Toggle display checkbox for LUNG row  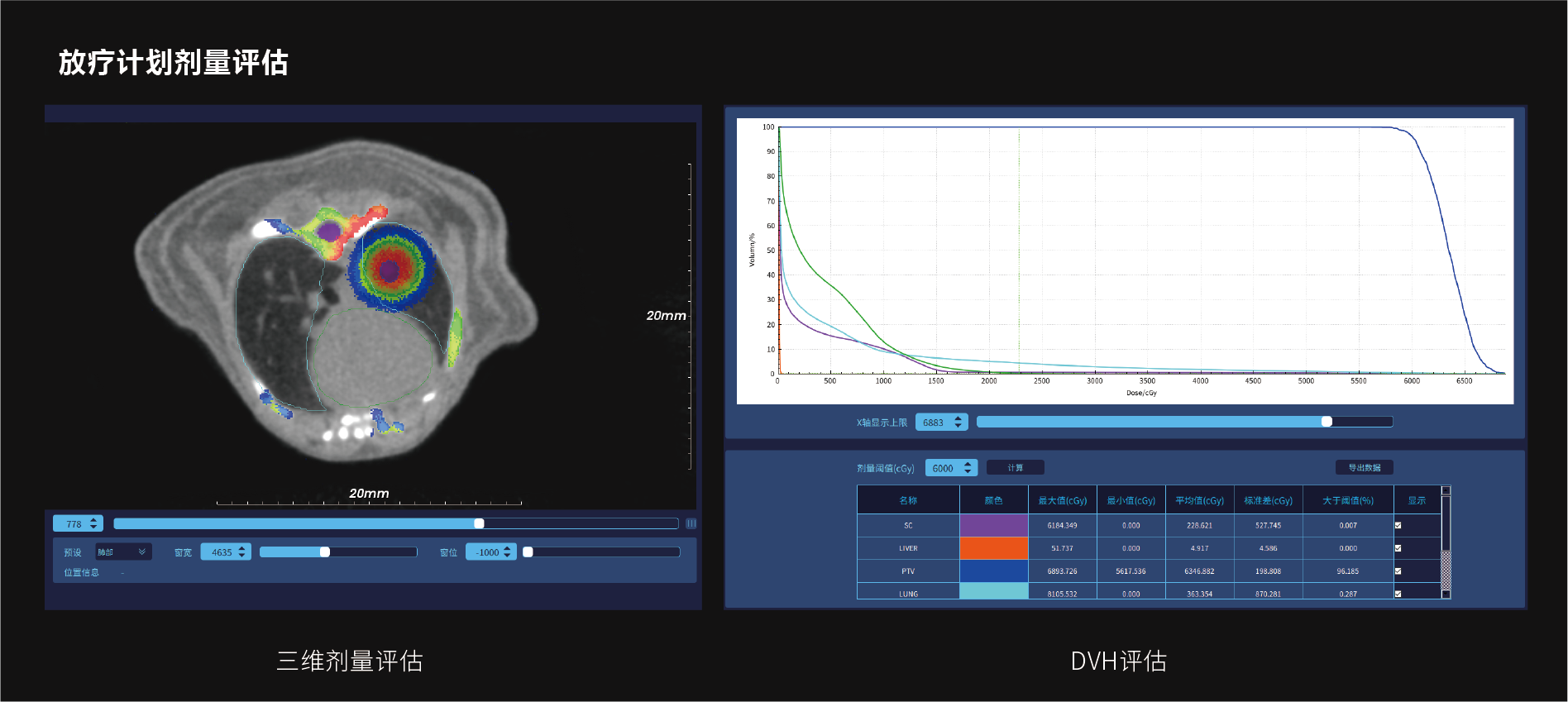point(1398,594)
